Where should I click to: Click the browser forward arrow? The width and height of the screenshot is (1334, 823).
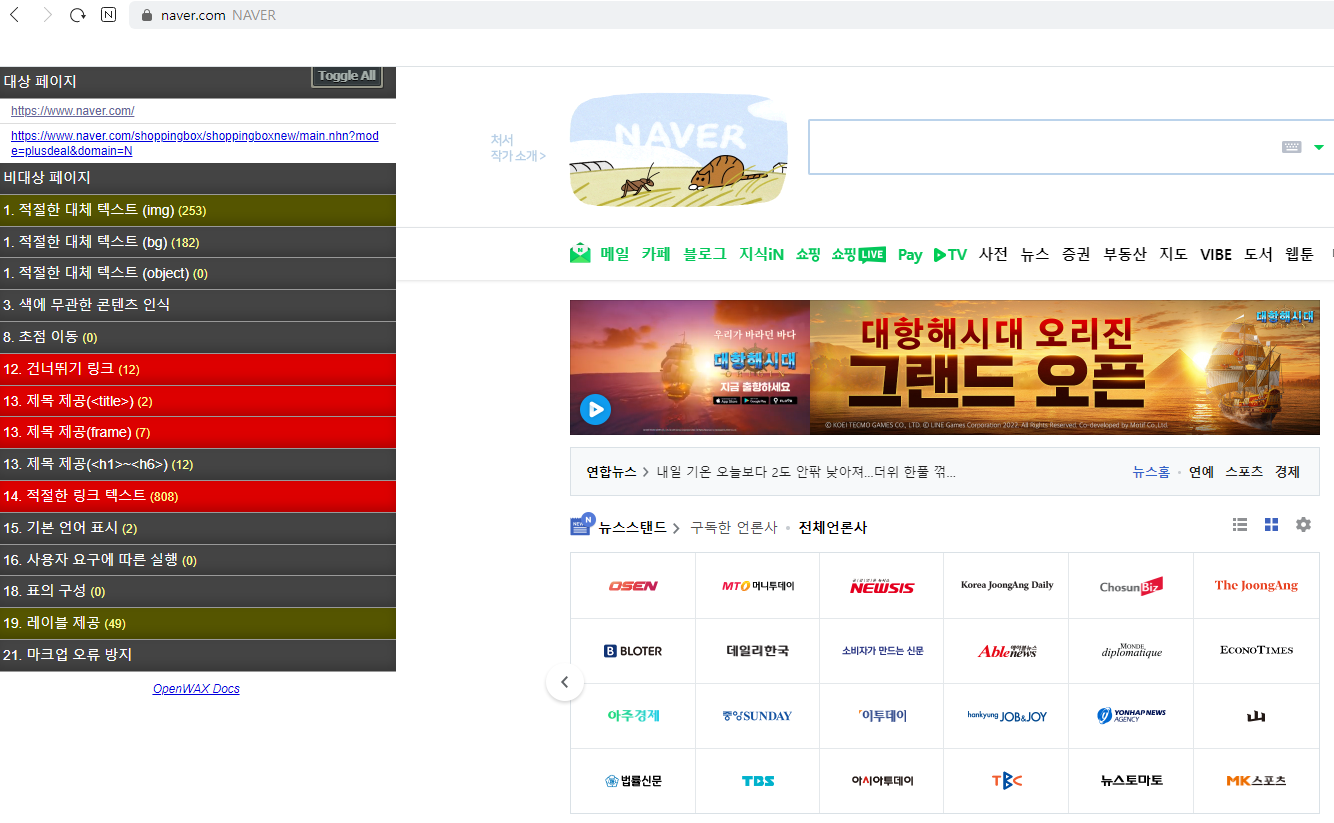(47, 15)
